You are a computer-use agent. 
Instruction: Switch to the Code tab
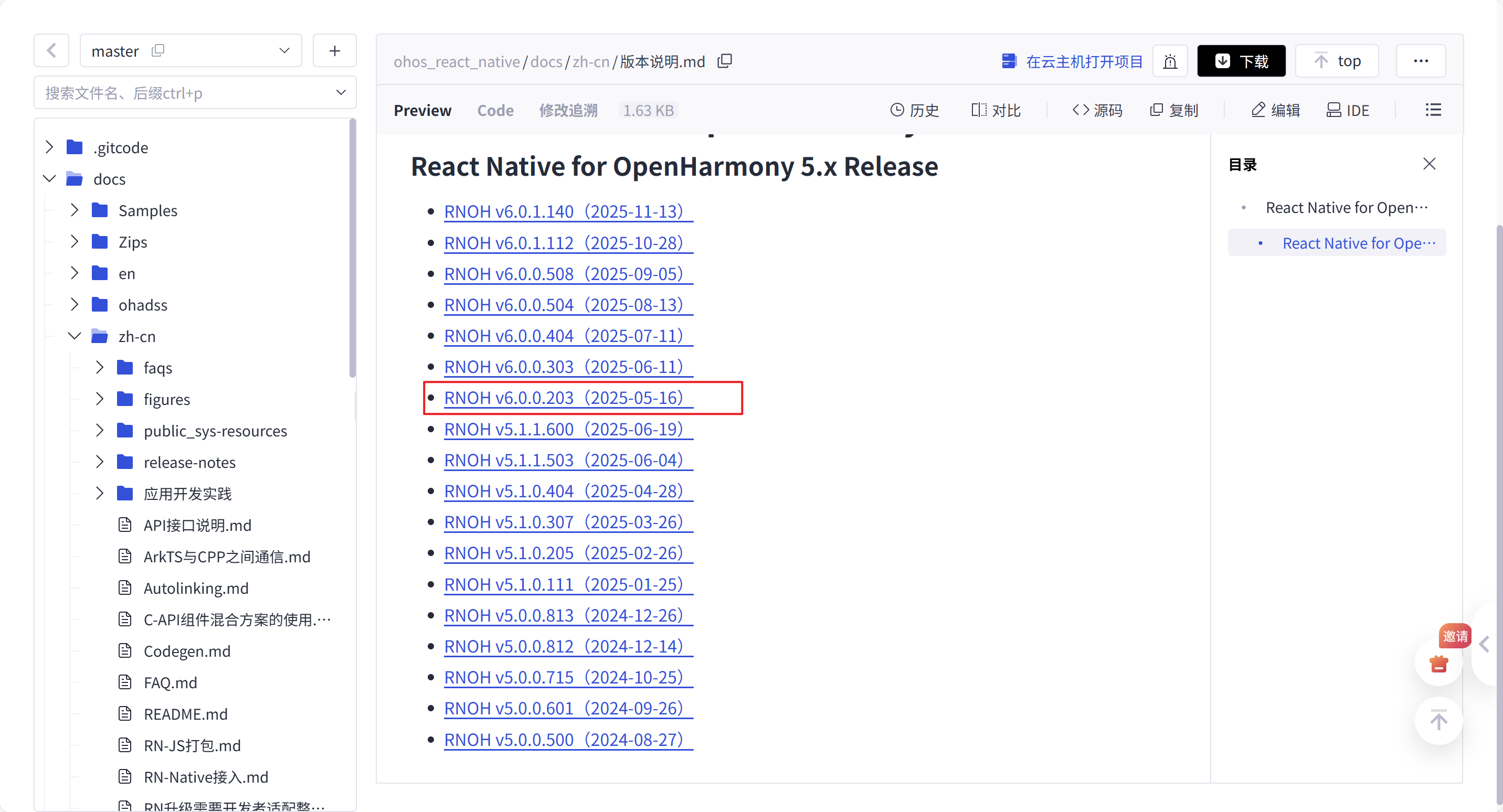coord(495,110)
